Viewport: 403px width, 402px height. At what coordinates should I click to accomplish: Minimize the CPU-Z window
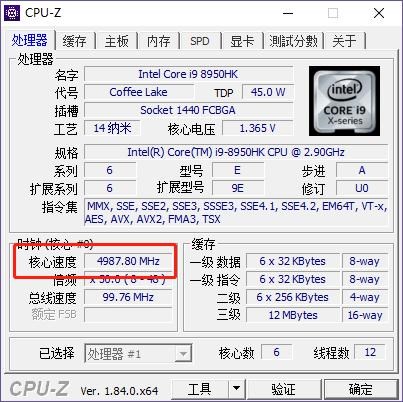click(288, 13)
